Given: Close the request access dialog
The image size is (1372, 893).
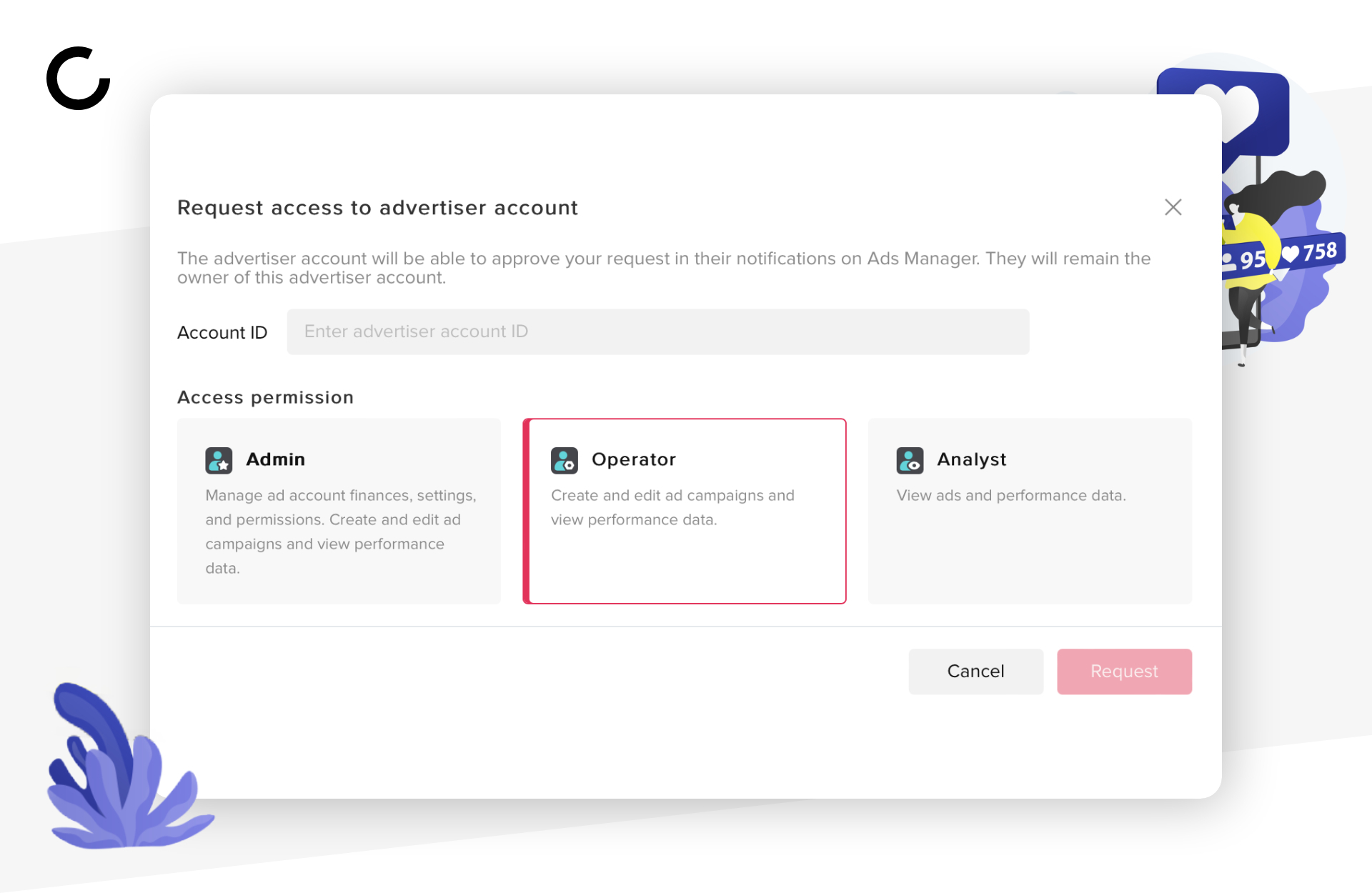Looking at the screenshot, I should click(1173, 207).
